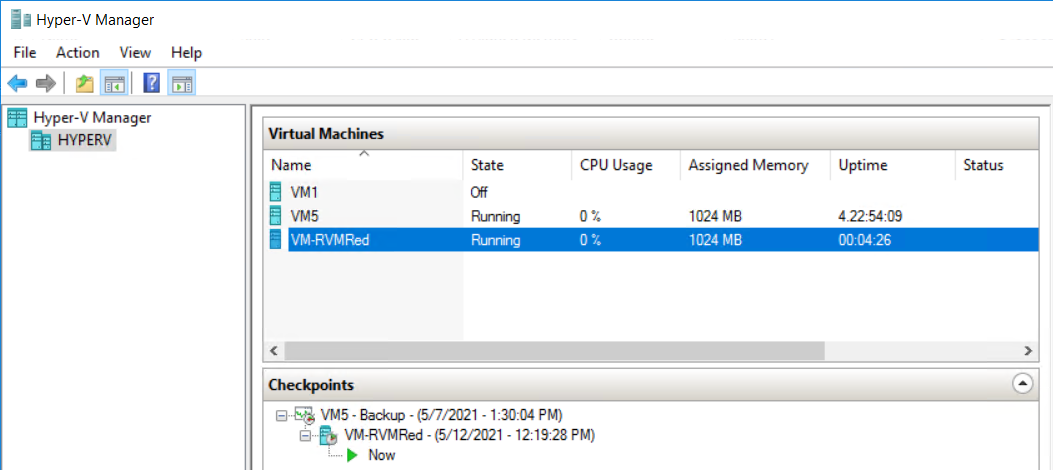Click the horizontal scrollbar thumb
Screen dimensions: 1053x470
554,350
